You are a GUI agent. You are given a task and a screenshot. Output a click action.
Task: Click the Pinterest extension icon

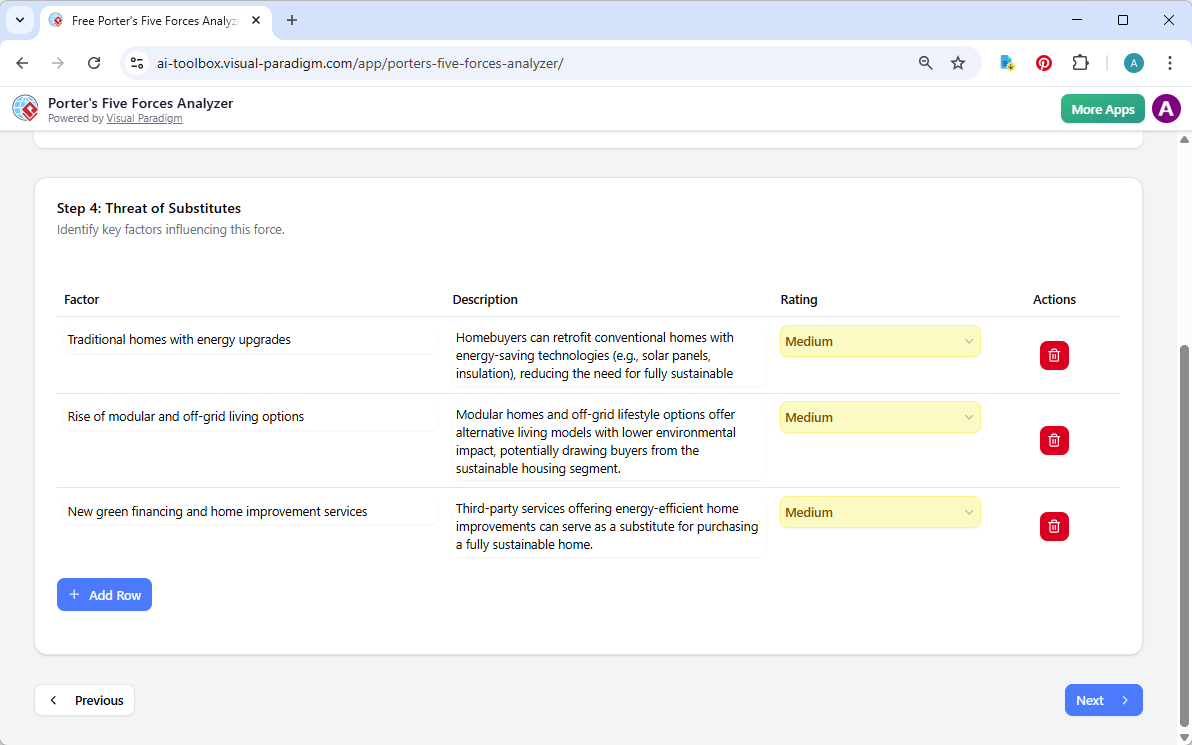point(1043,62)
